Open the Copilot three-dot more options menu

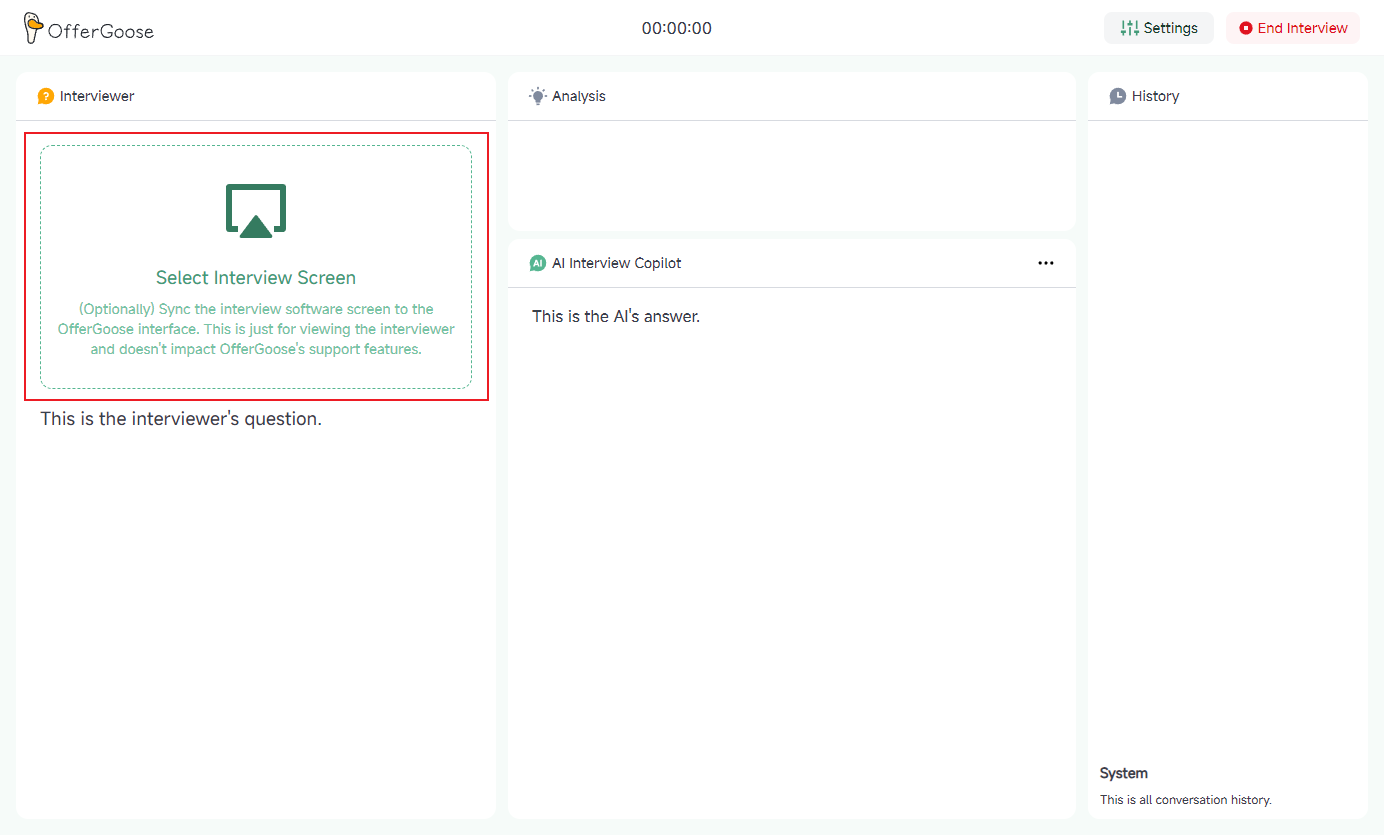(1046, 263)
